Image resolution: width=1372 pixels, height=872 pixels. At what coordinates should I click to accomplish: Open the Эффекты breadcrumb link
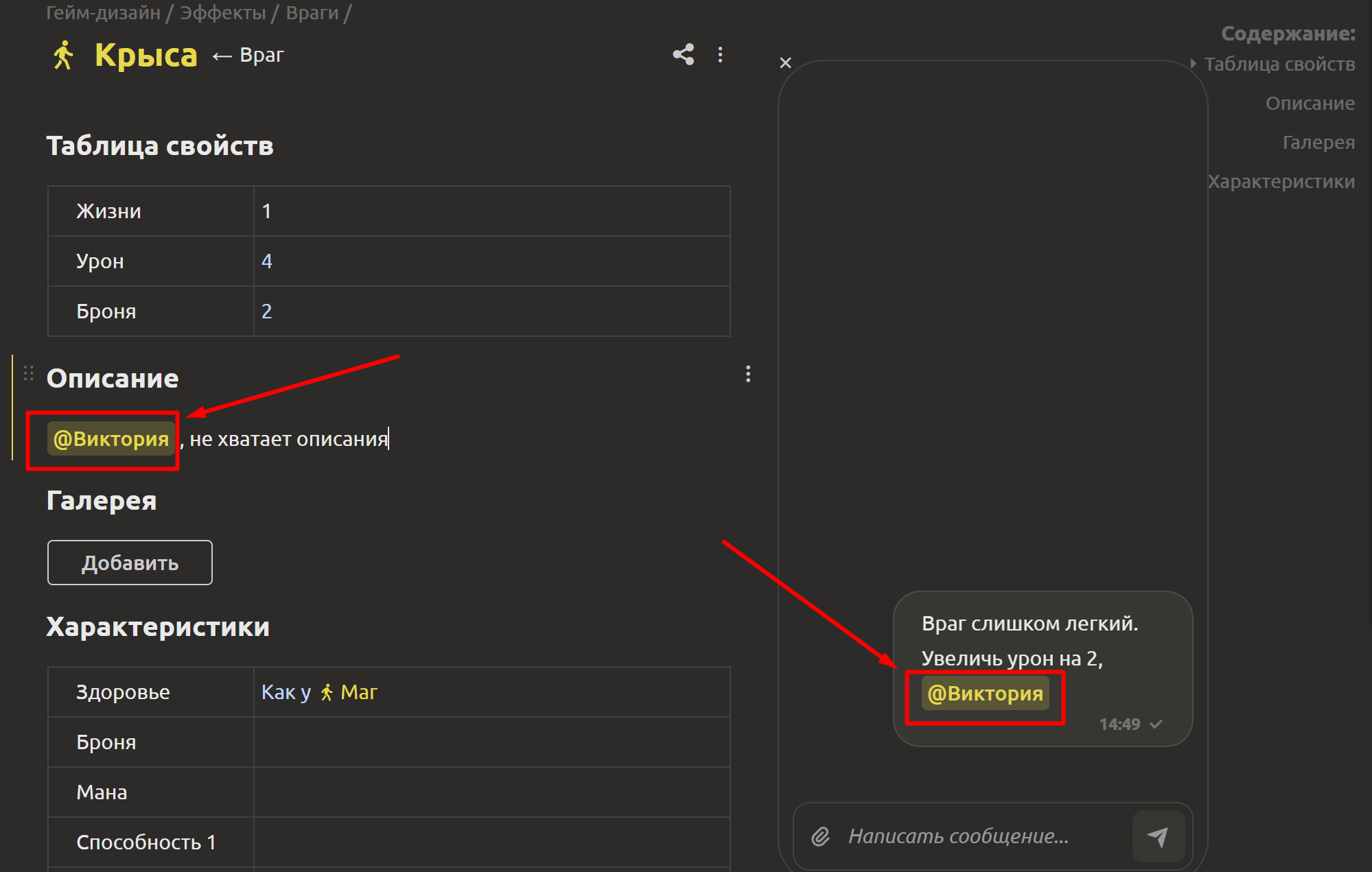[222, 12]
